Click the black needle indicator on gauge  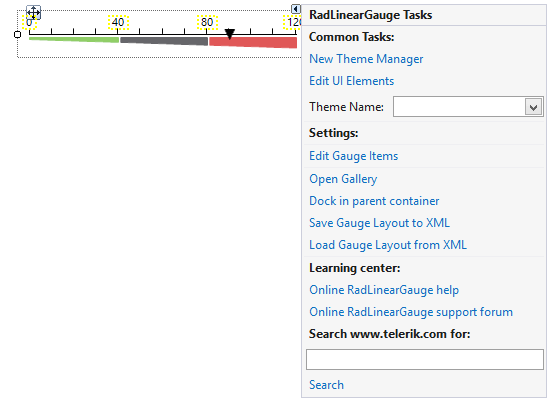(230, 34)
